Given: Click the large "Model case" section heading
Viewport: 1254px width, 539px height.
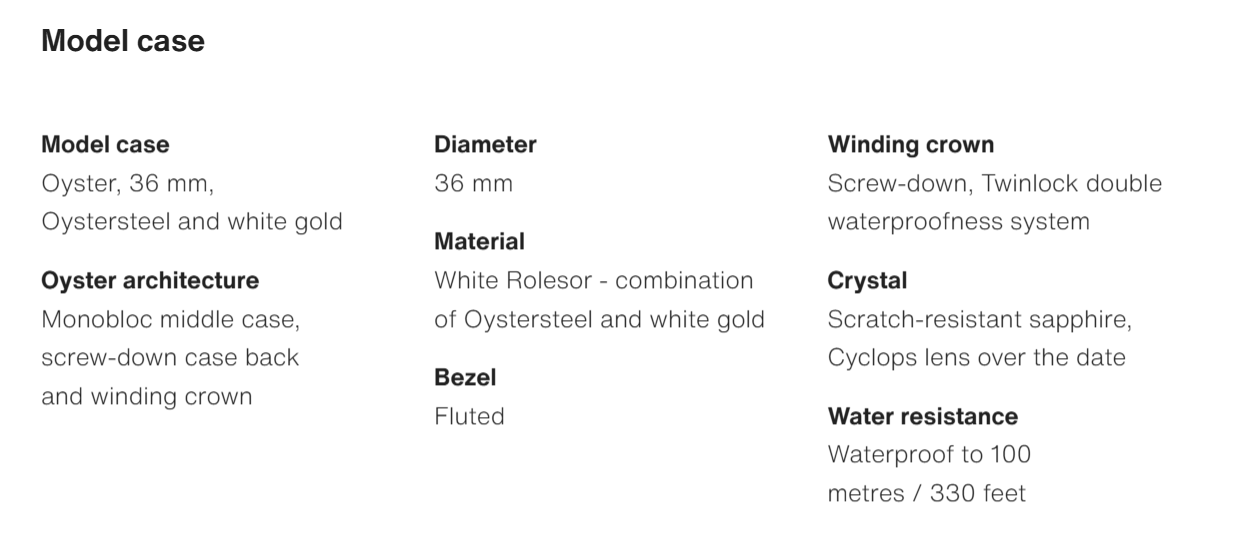Looking at the screenshot, I should pos(123,41).
